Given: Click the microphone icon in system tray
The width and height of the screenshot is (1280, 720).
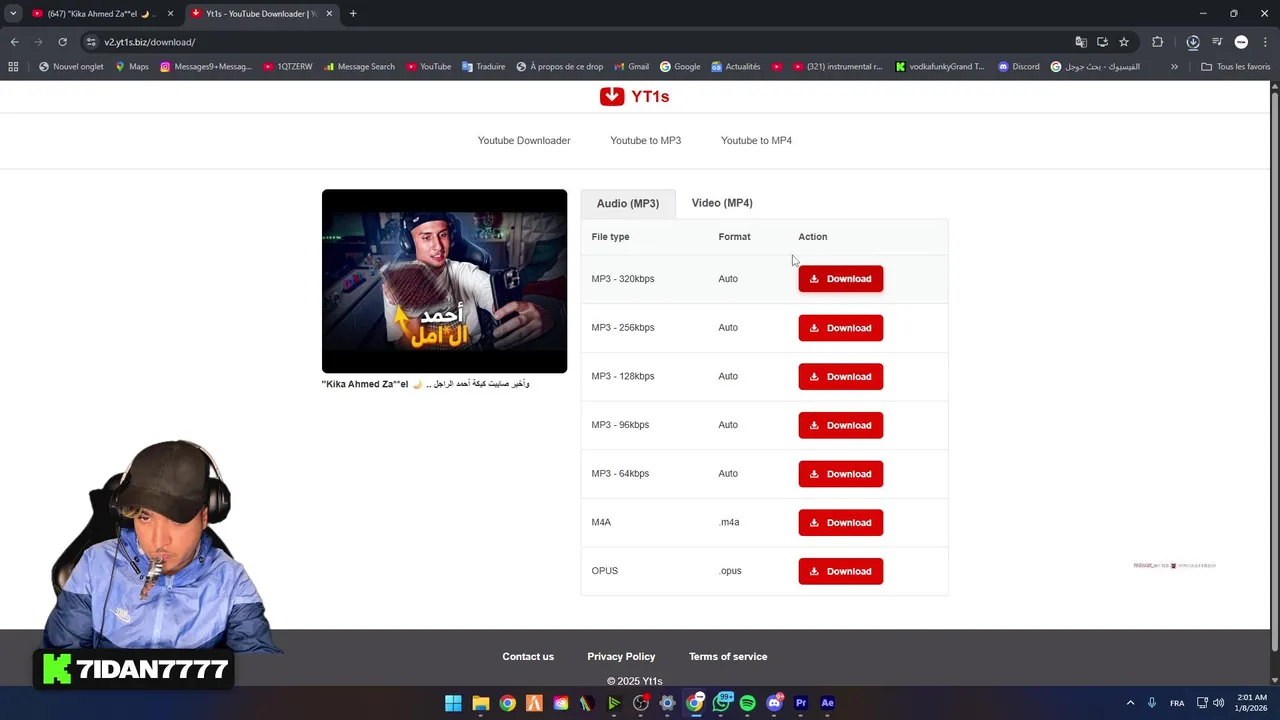Looking at the screenshot, I should point(1152,703).
